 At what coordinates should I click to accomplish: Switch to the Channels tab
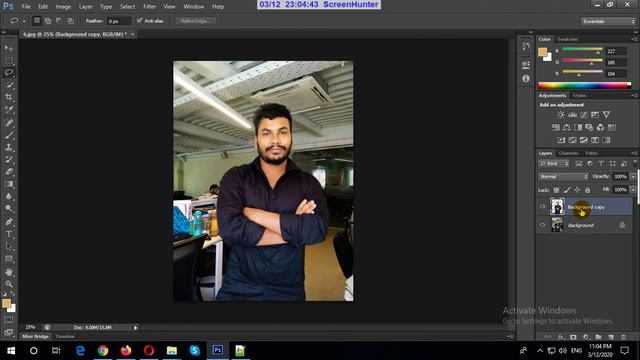(x=569, y=153)
